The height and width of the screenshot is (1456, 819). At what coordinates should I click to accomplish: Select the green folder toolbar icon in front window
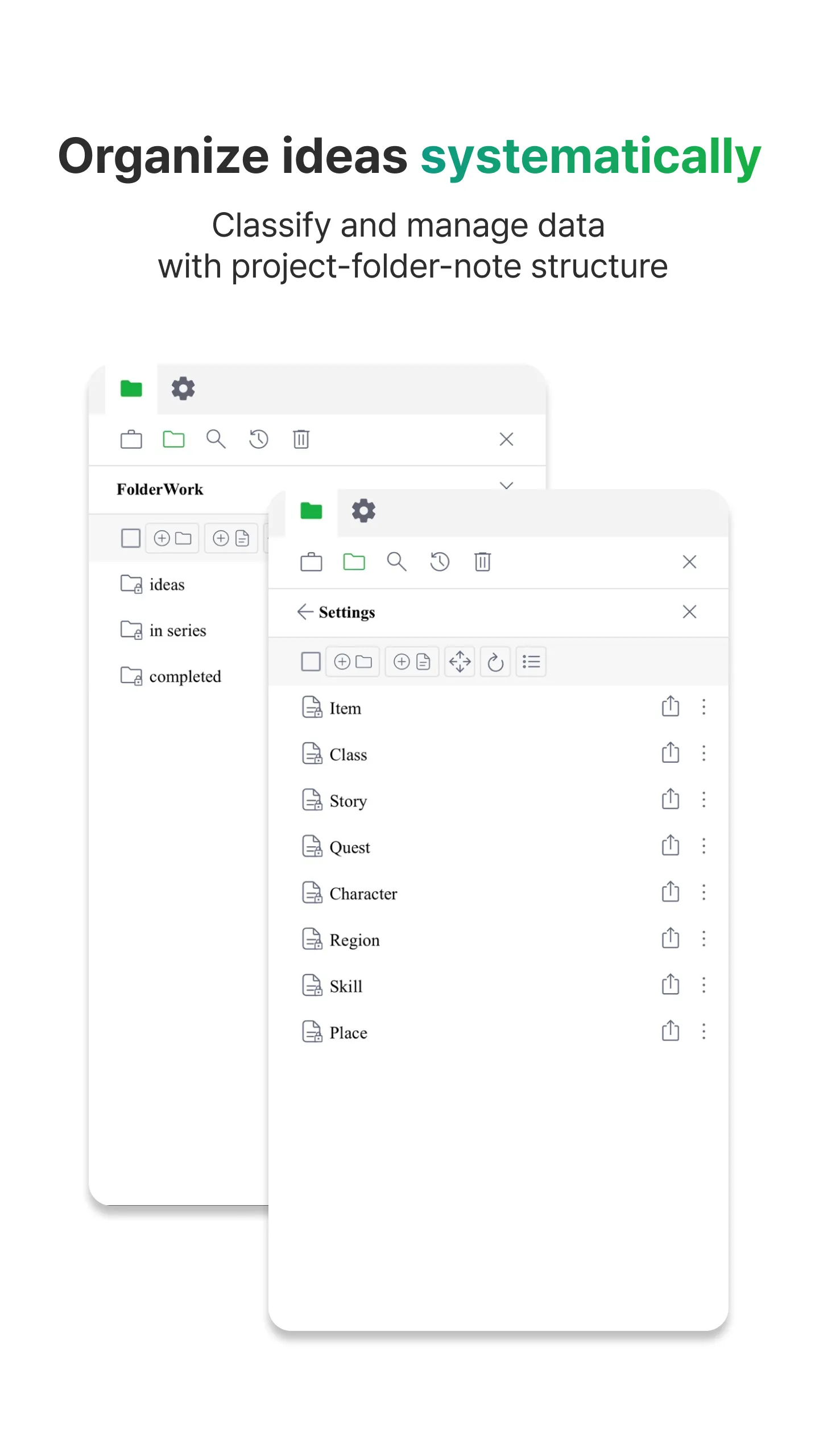point(354,562)
